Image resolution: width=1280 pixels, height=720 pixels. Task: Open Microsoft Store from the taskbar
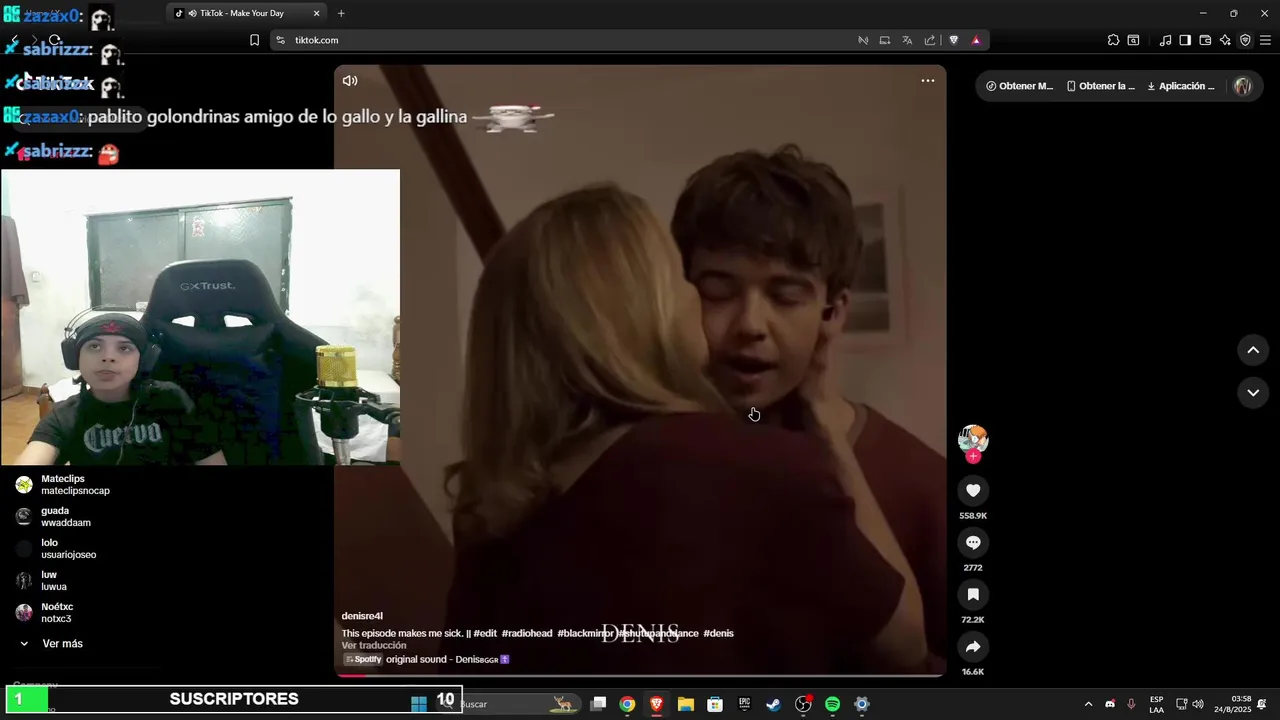tap(715, 704)
